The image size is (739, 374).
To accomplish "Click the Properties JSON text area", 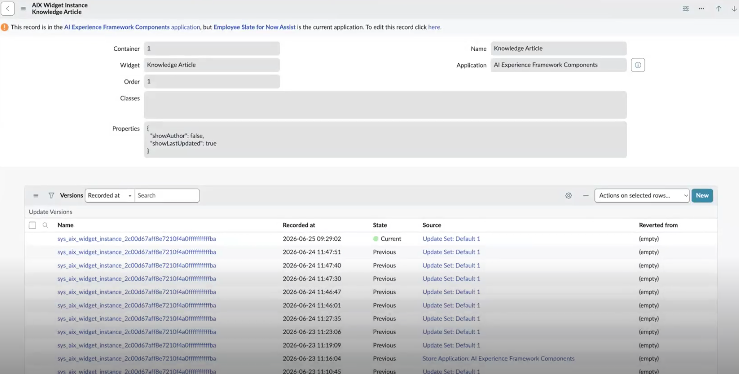I will pyautogui.click(x=385, y=139).
